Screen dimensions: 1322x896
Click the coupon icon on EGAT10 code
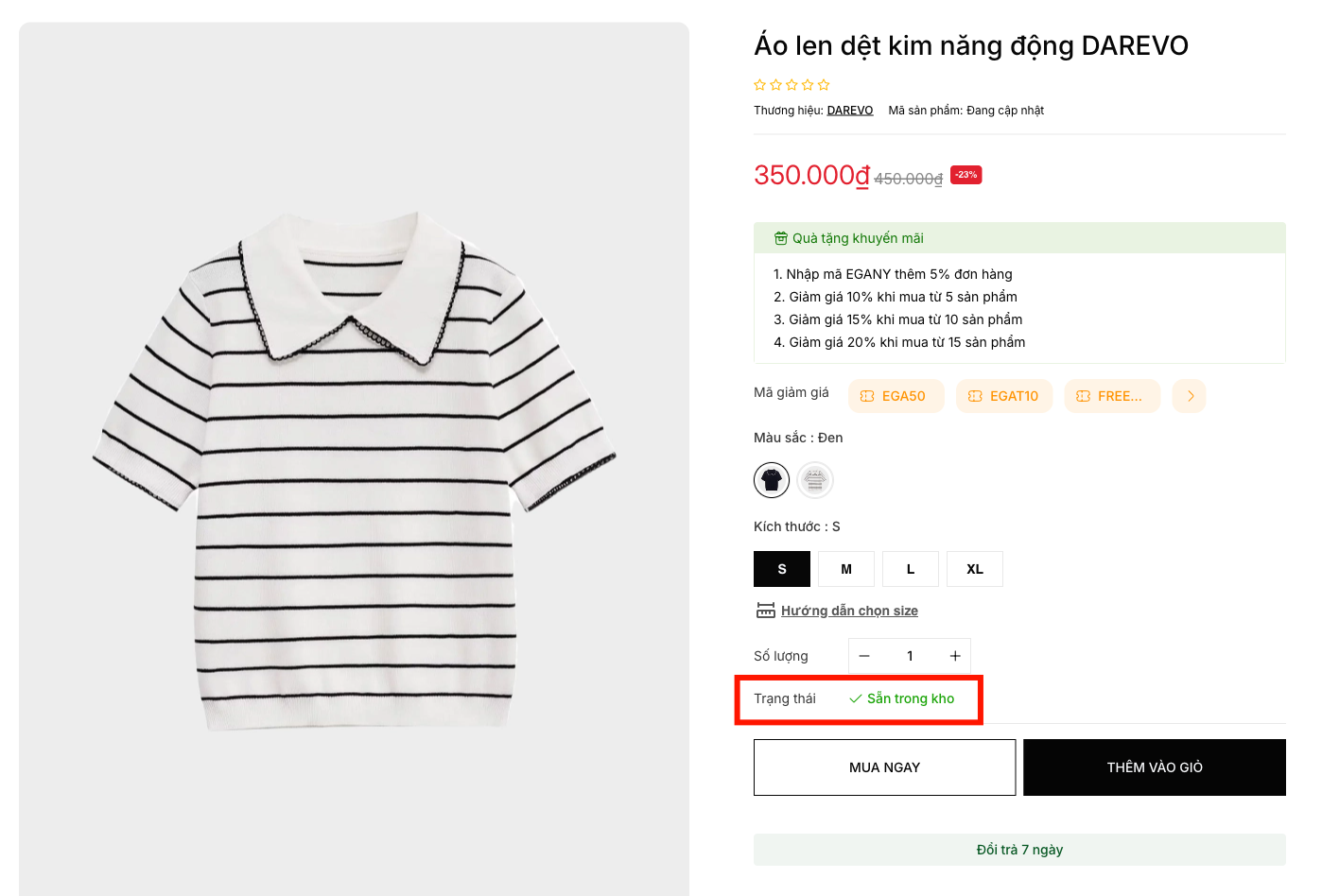click(x=975, y=396)
